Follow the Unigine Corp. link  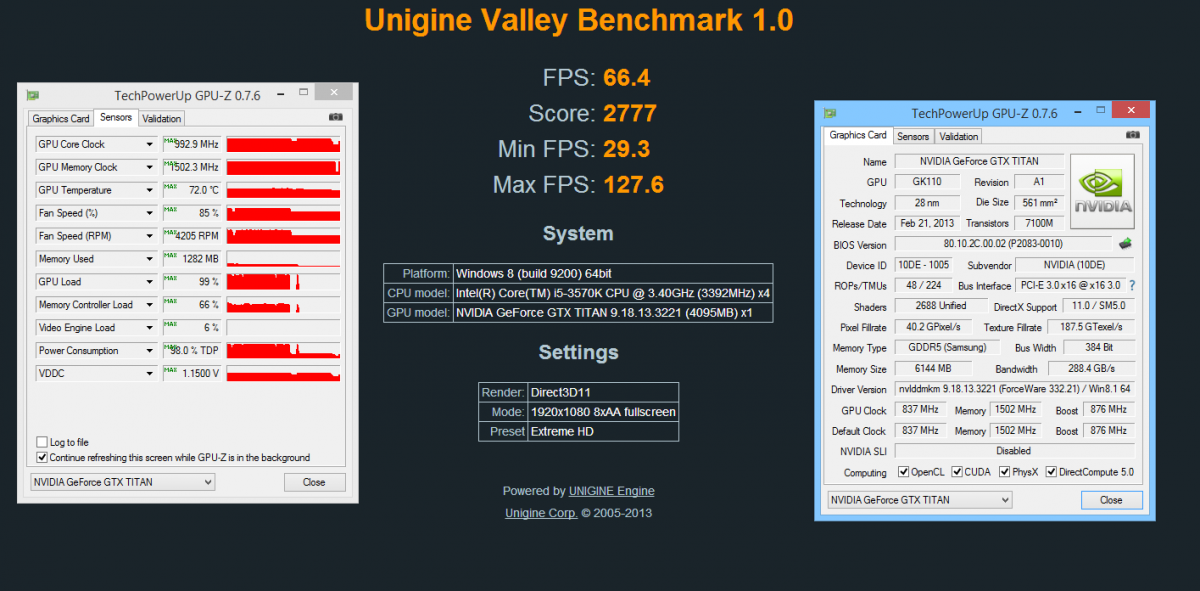[x=541, y=513]
